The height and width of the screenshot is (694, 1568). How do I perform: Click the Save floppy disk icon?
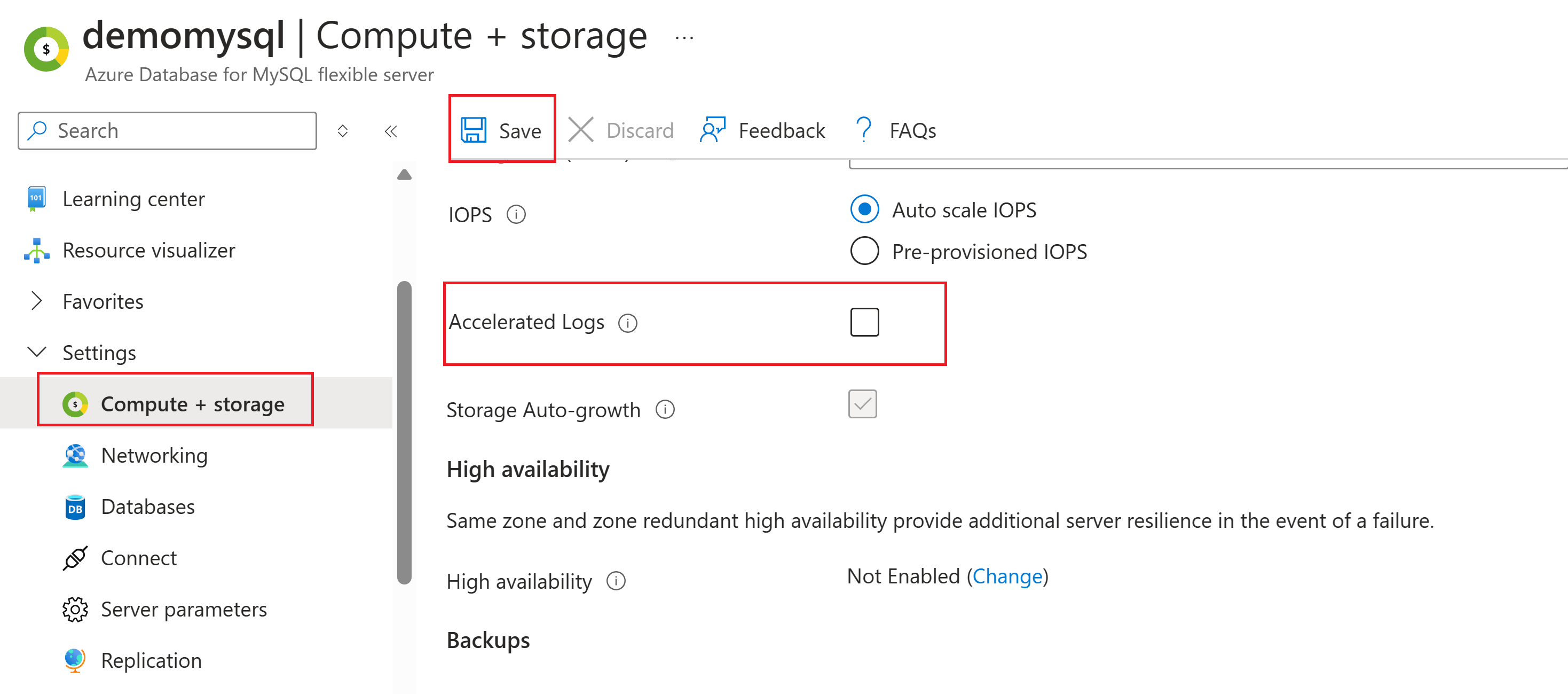tap(473, 130)
